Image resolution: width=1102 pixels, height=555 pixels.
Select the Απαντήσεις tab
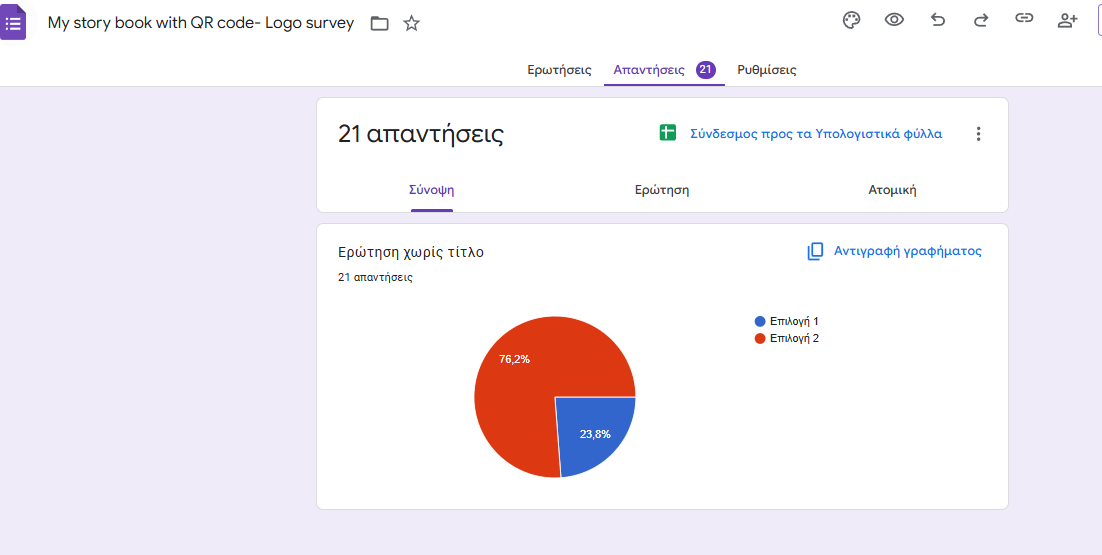649,70
